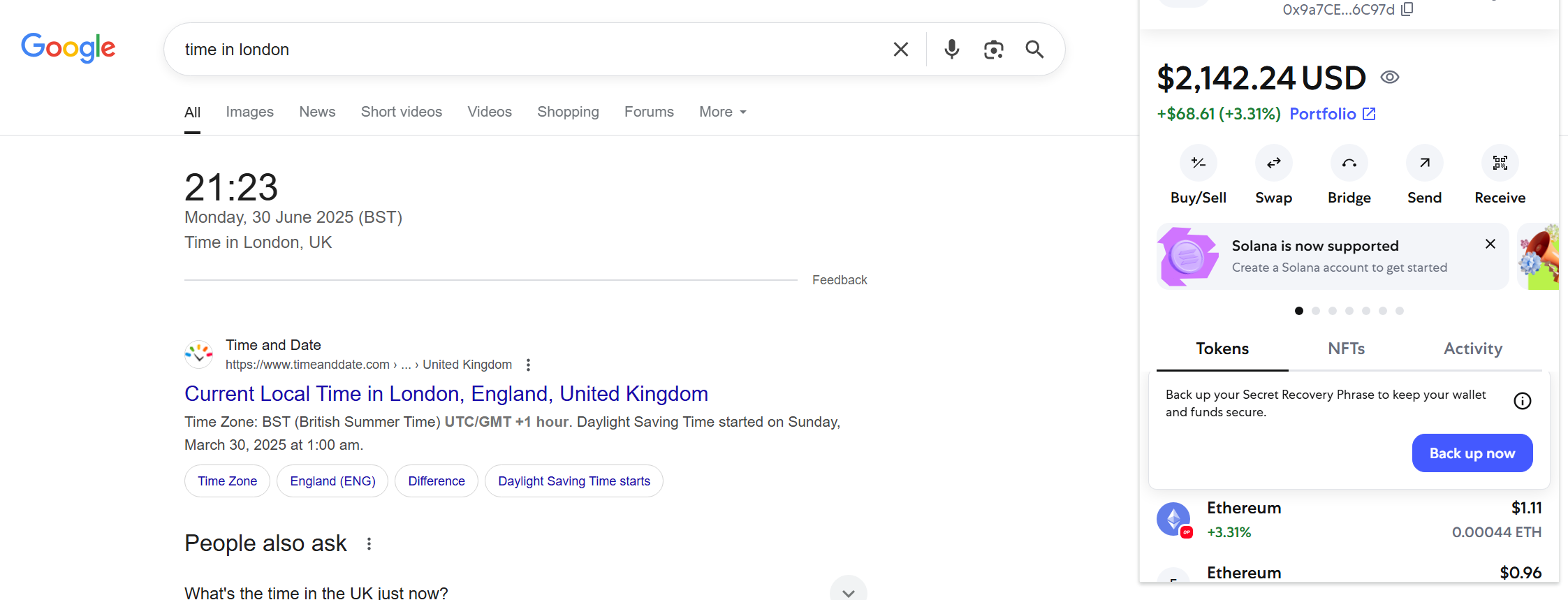
Task: Open the Receive QR code icon
Action: [x=1500, y=163]
